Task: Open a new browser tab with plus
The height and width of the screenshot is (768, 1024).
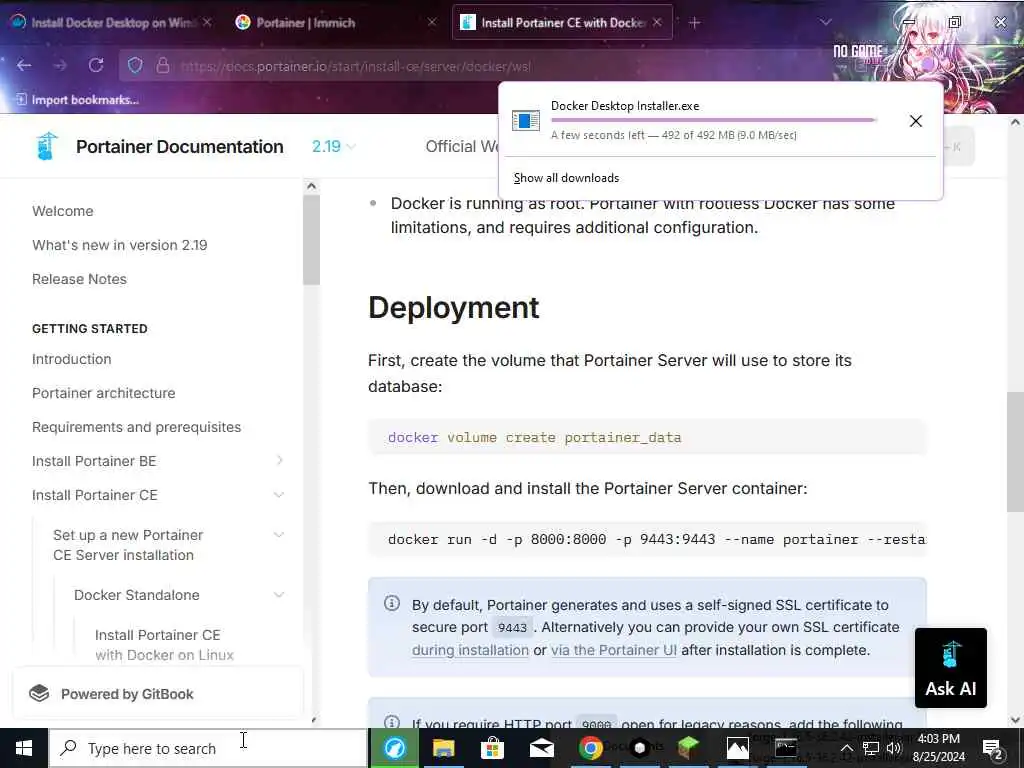Action: (694, 22)
